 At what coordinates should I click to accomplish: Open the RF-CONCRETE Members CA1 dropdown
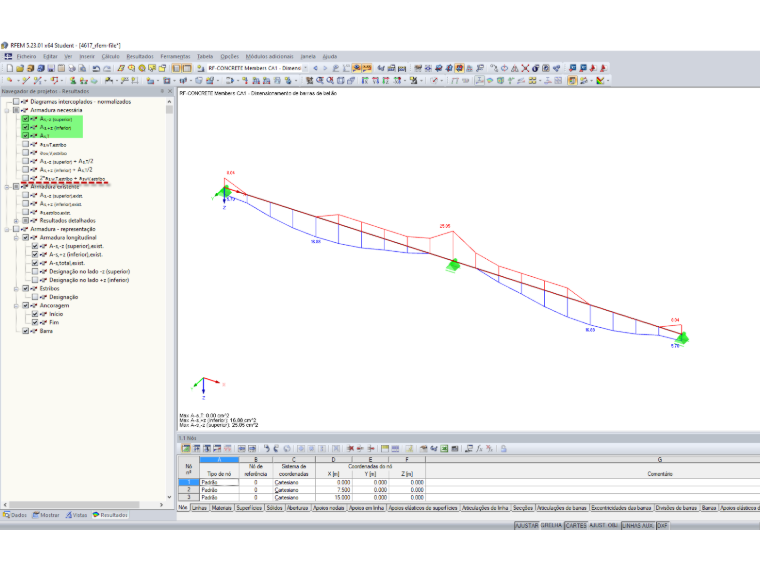(305, 68)
